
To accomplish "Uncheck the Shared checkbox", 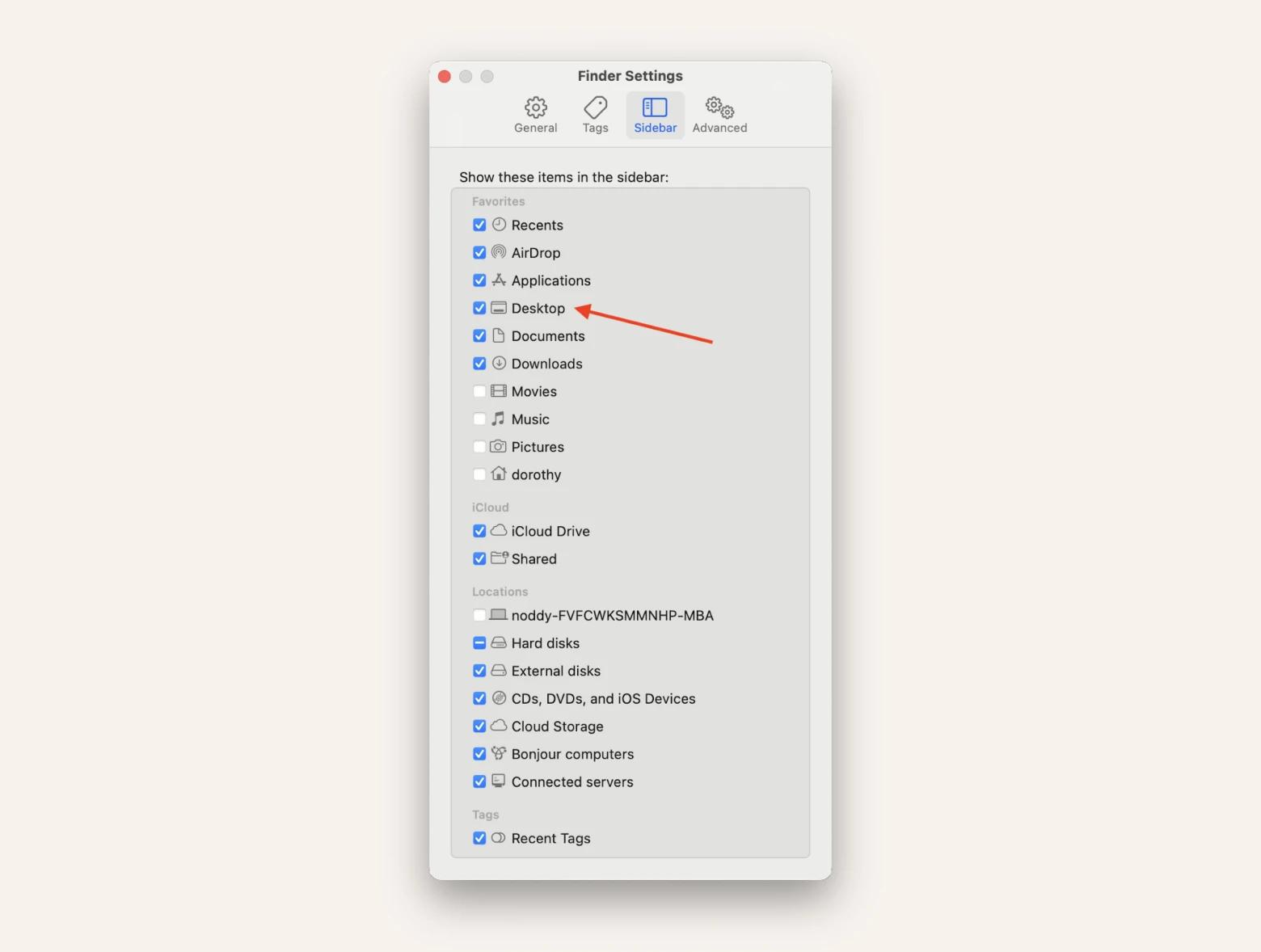I will (x=479, y=558).
